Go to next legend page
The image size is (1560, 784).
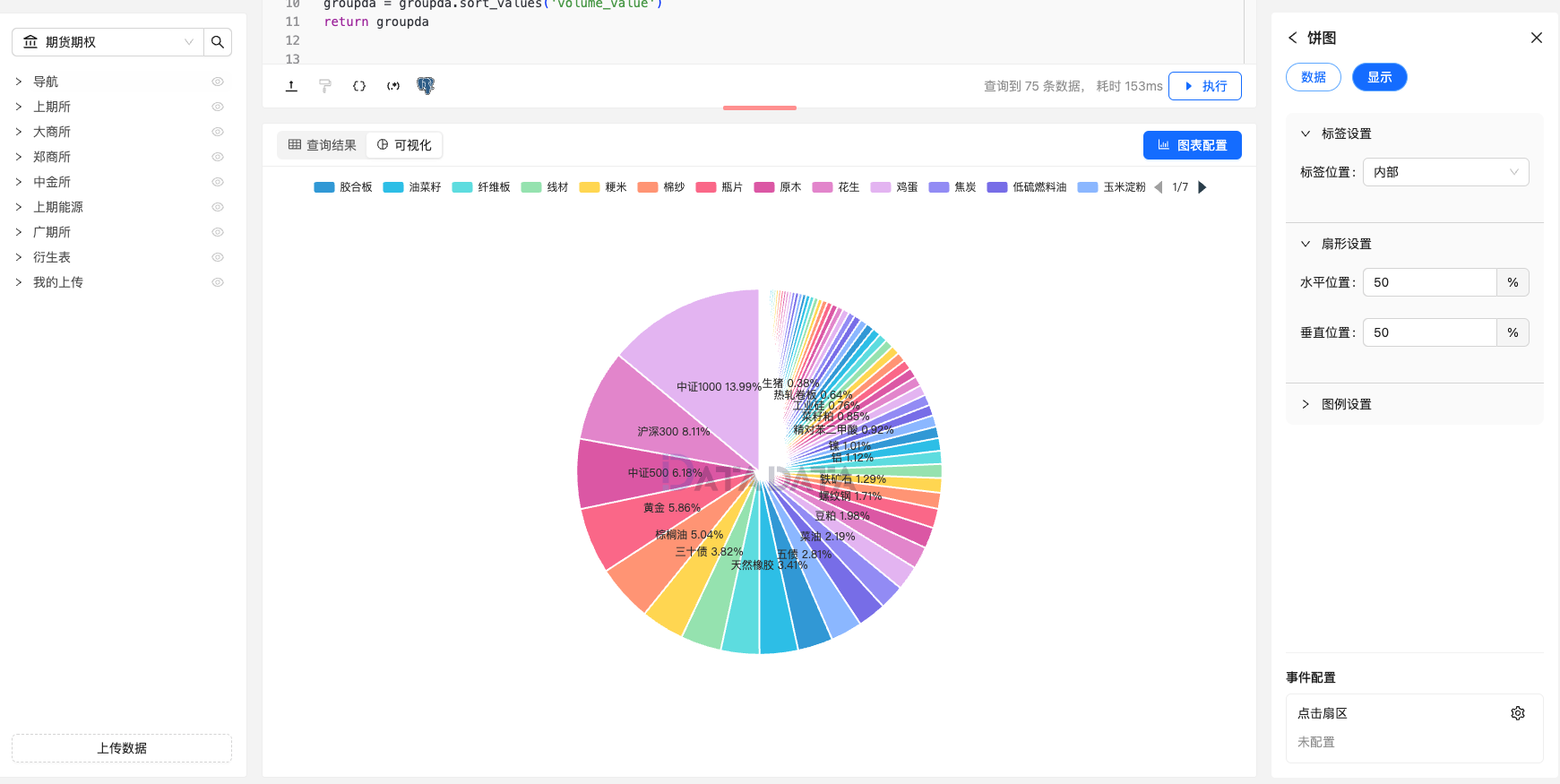(1202, 187)
